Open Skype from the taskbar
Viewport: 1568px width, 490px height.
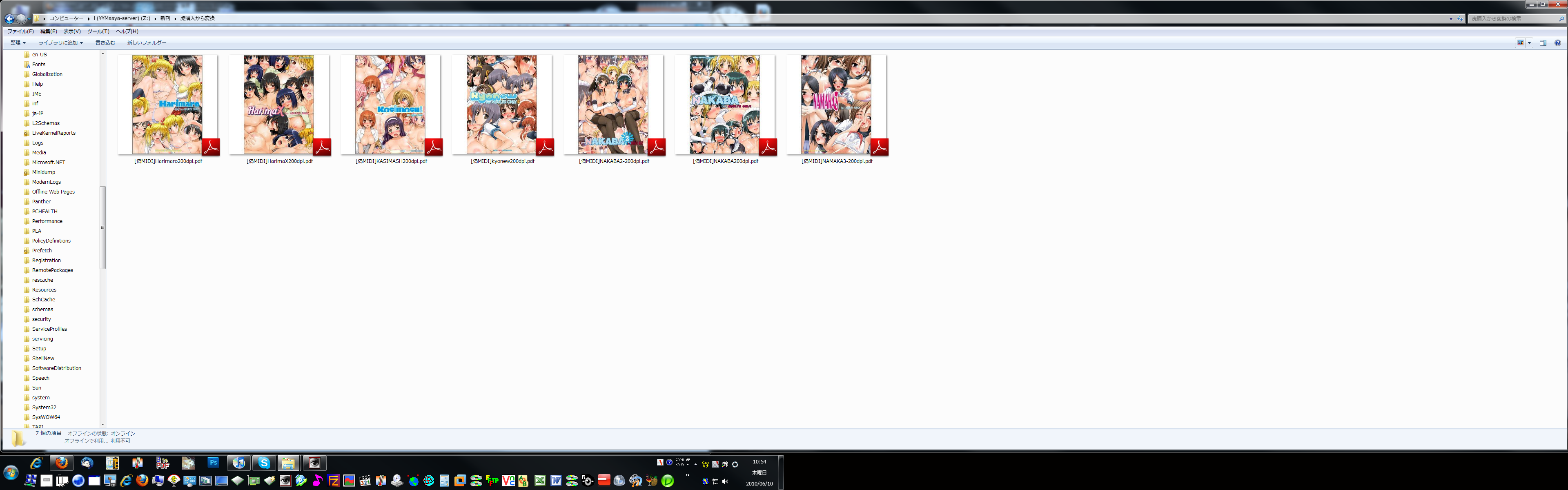[x=263, y=463]
